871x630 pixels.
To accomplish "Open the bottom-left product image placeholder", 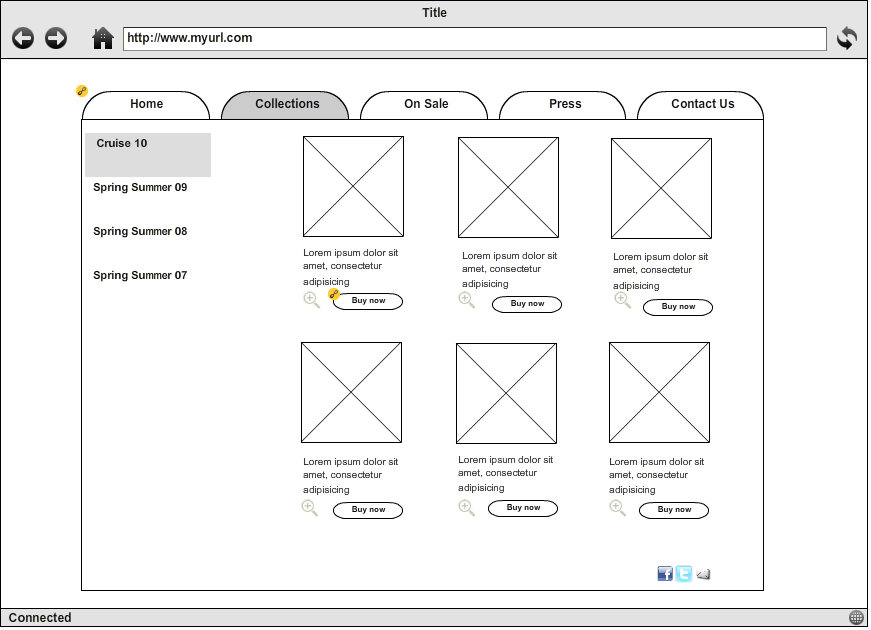I will click(x=352, y=393).
